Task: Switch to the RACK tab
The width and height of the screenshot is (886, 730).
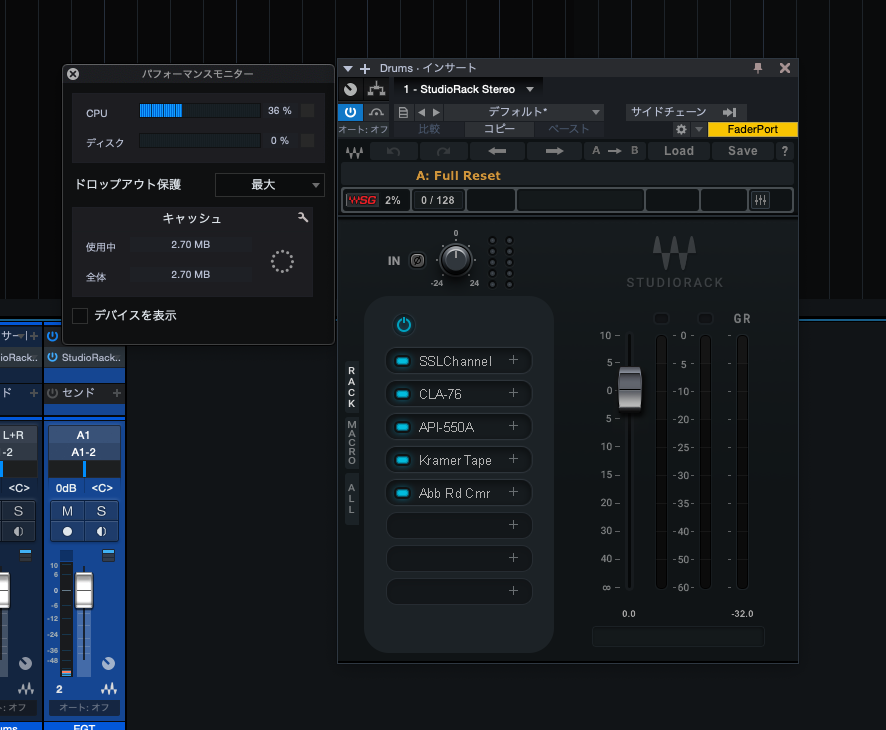Action: pos(351,387)
